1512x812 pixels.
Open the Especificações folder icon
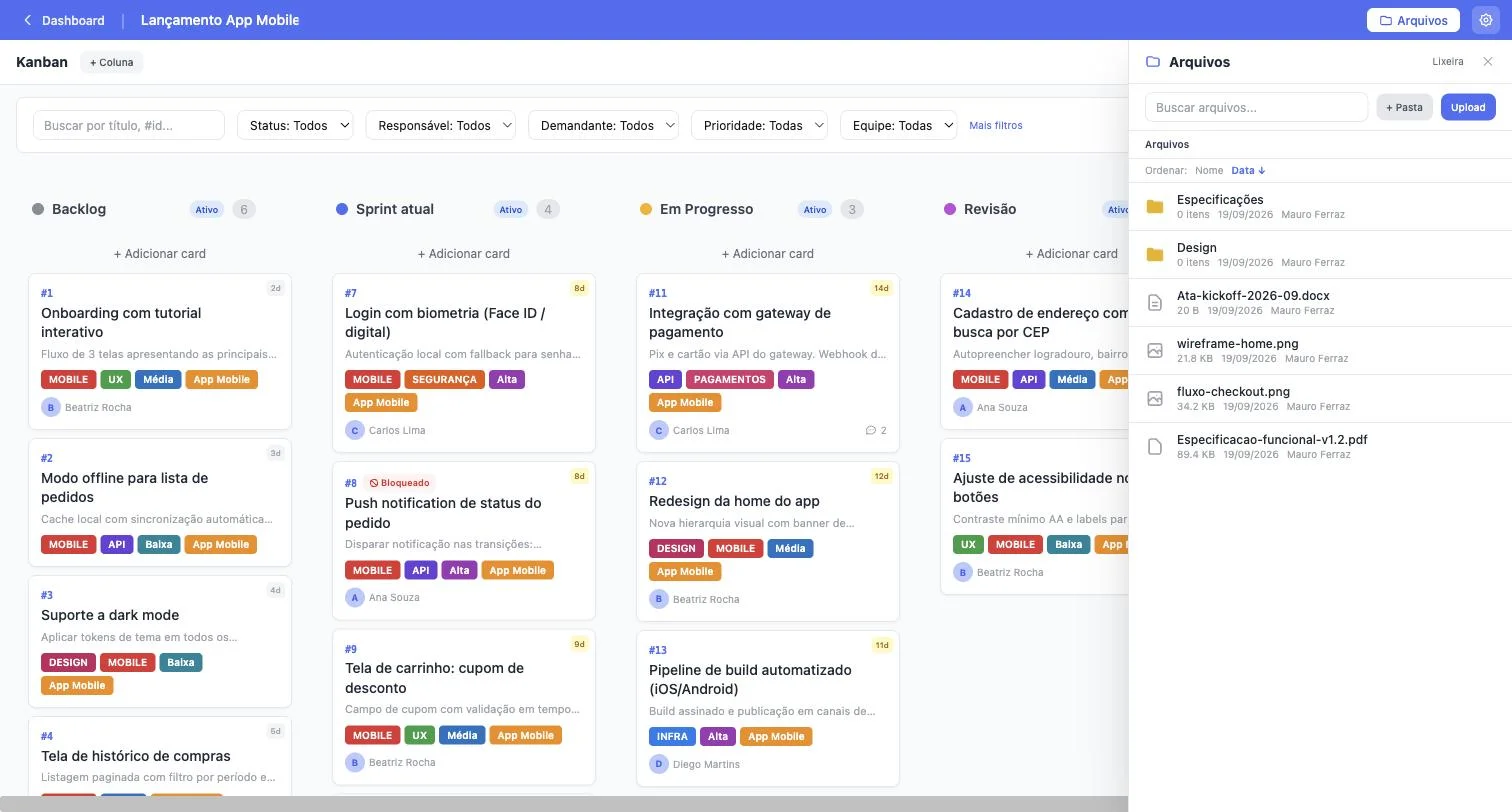(x=1155, y=206)
